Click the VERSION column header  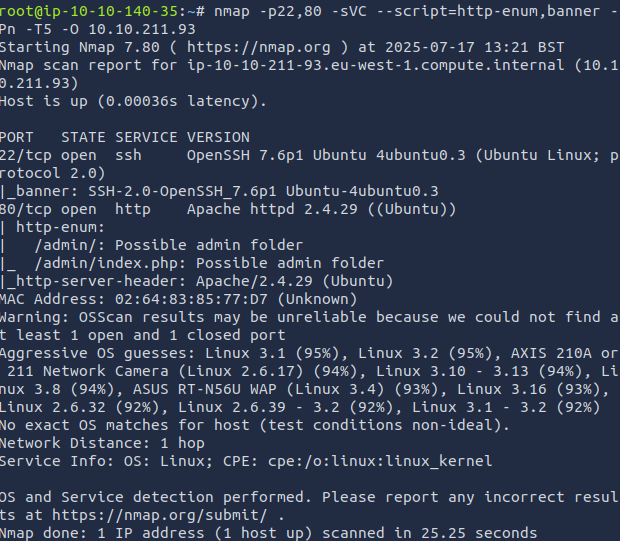(218, 137)
